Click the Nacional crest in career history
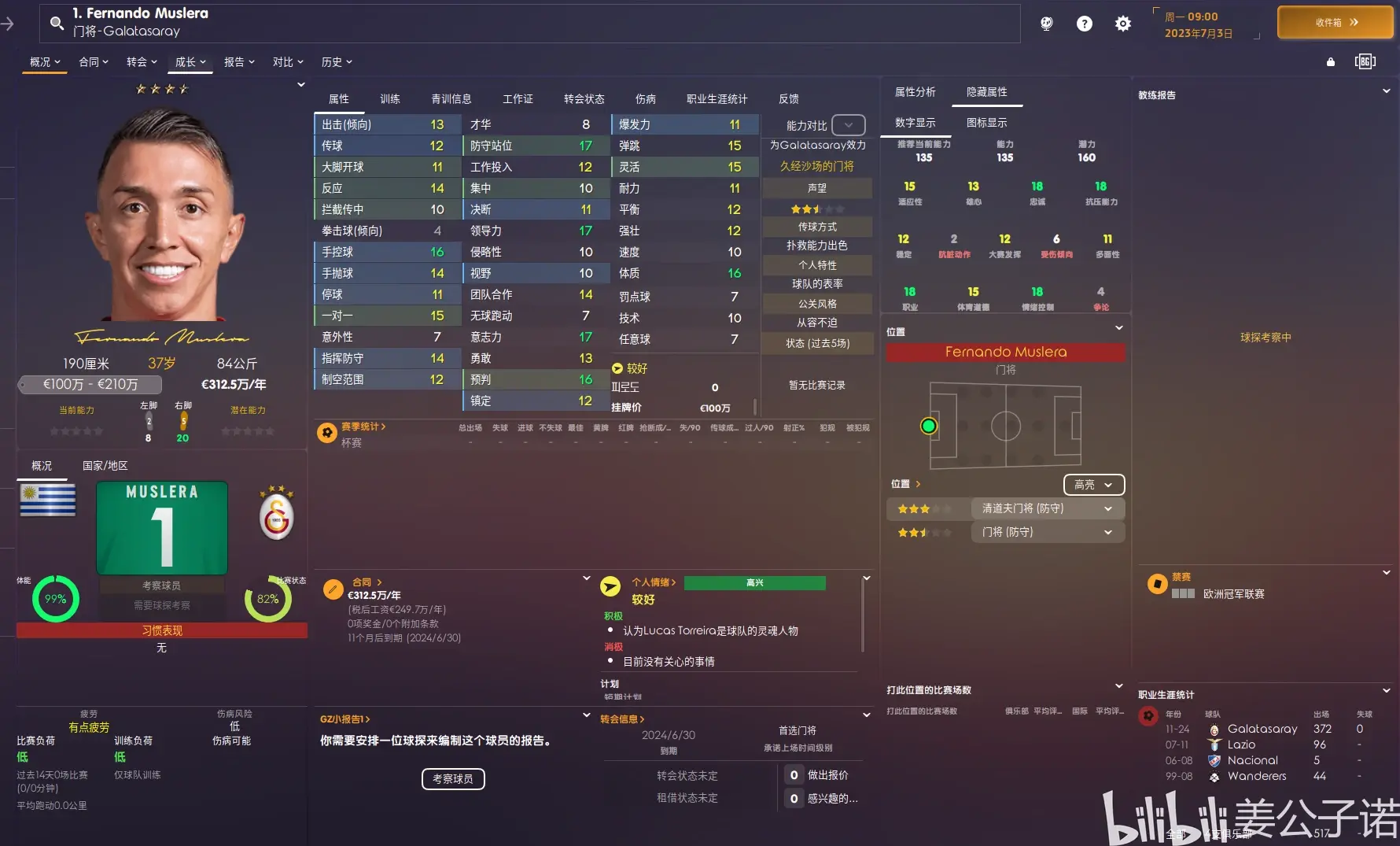Image resolution: width=1400 pixels, height=846 pixels. coord(1214,760)
